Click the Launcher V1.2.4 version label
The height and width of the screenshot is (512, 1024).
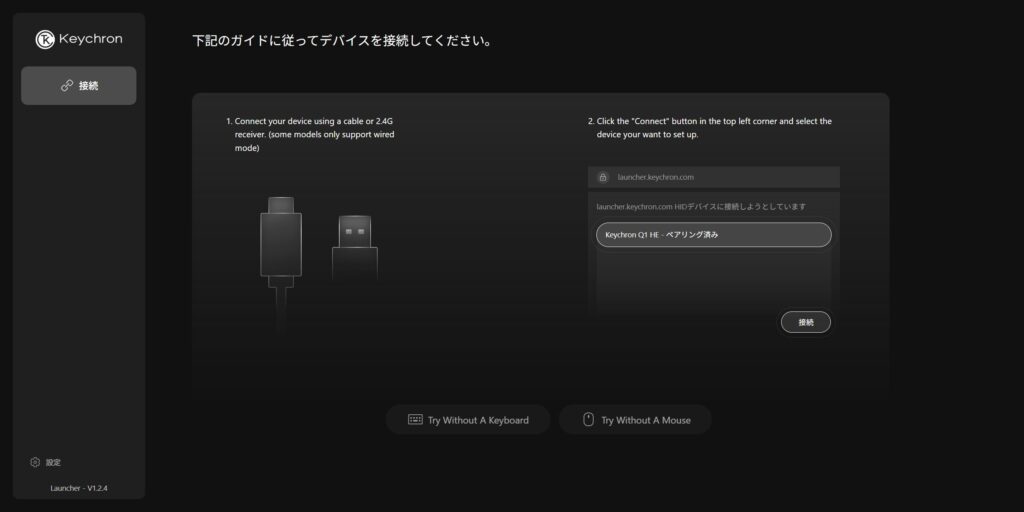pyautogui.click(x=78, y=488)
